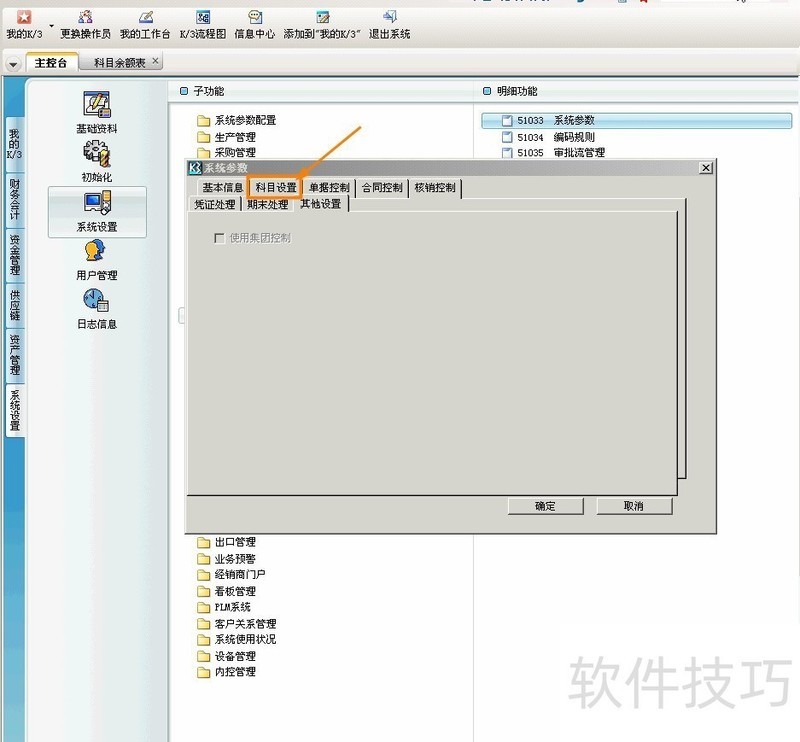Open 内控管理 folder

[x=226, y=672]
